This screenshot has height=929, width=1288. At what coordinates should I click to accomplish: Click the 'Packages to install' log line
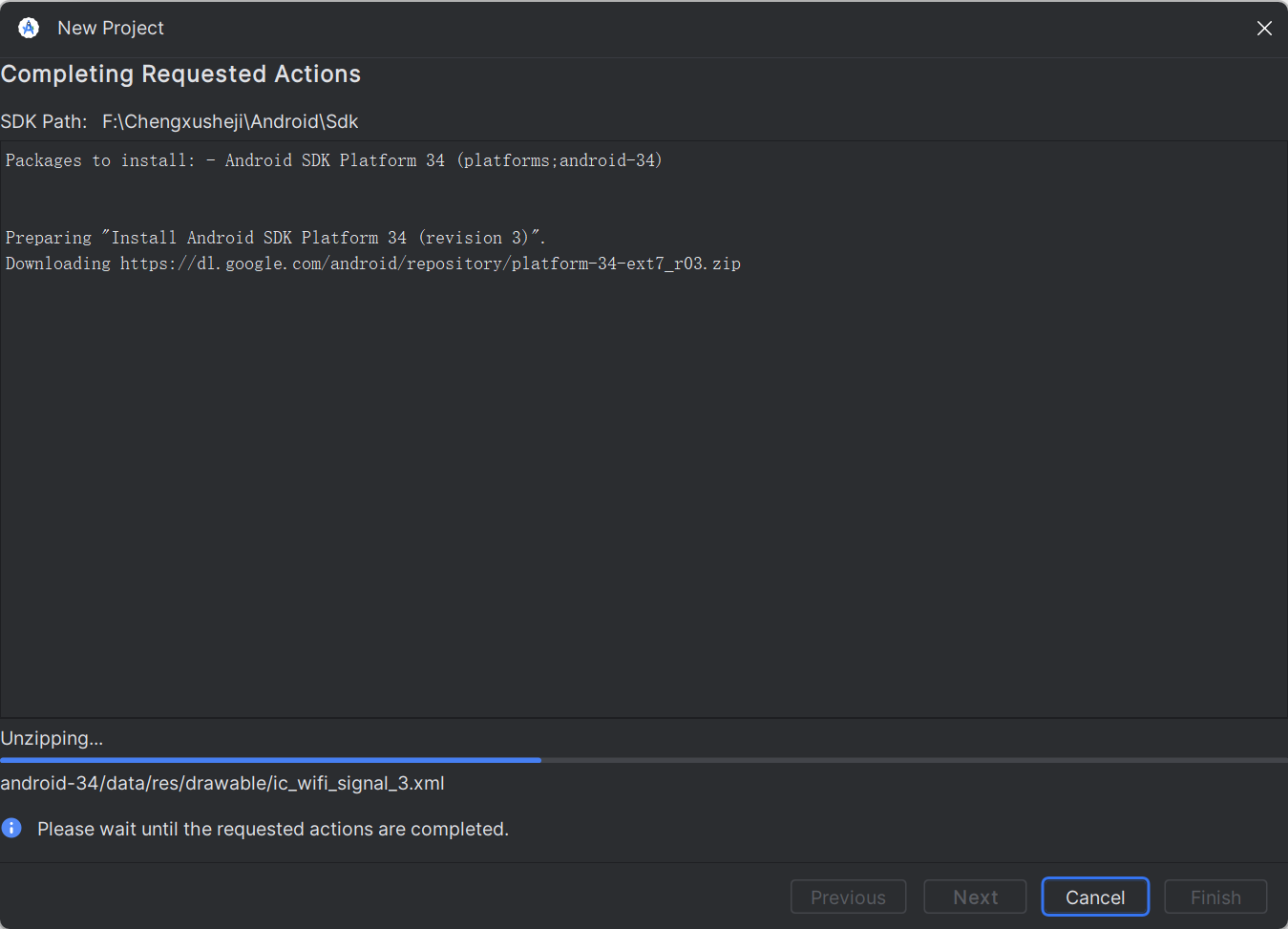tap(333, 160)
